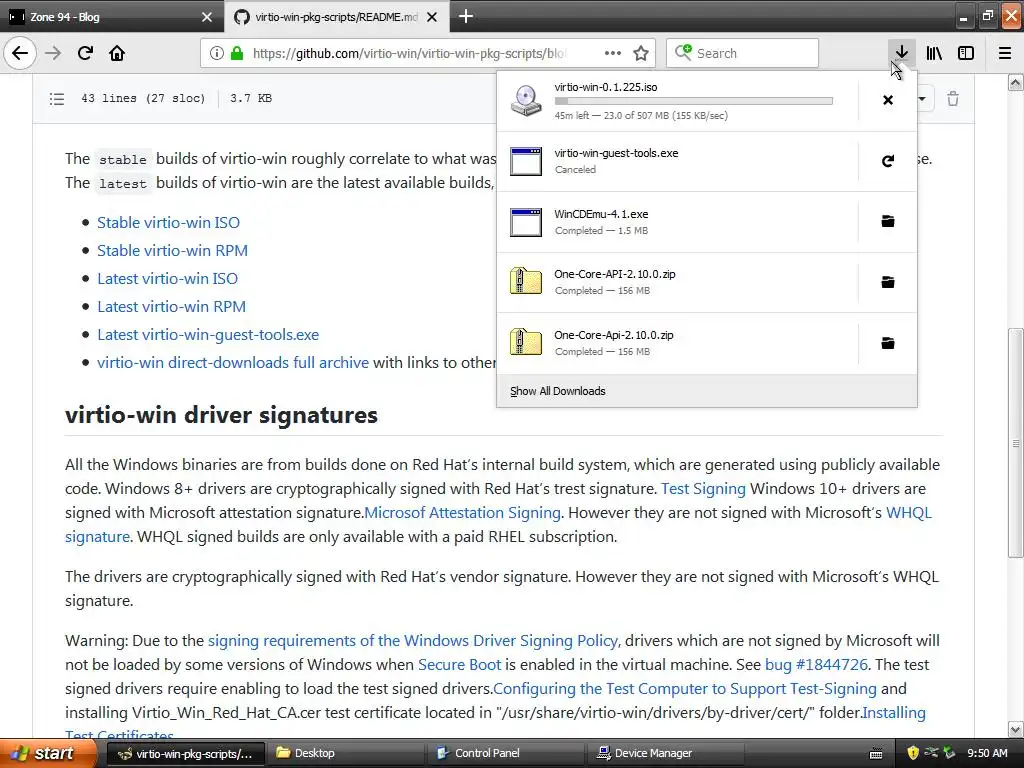Click the security shield tray icon
This screenshot has width=1024, height=768.
pos(913,754)
